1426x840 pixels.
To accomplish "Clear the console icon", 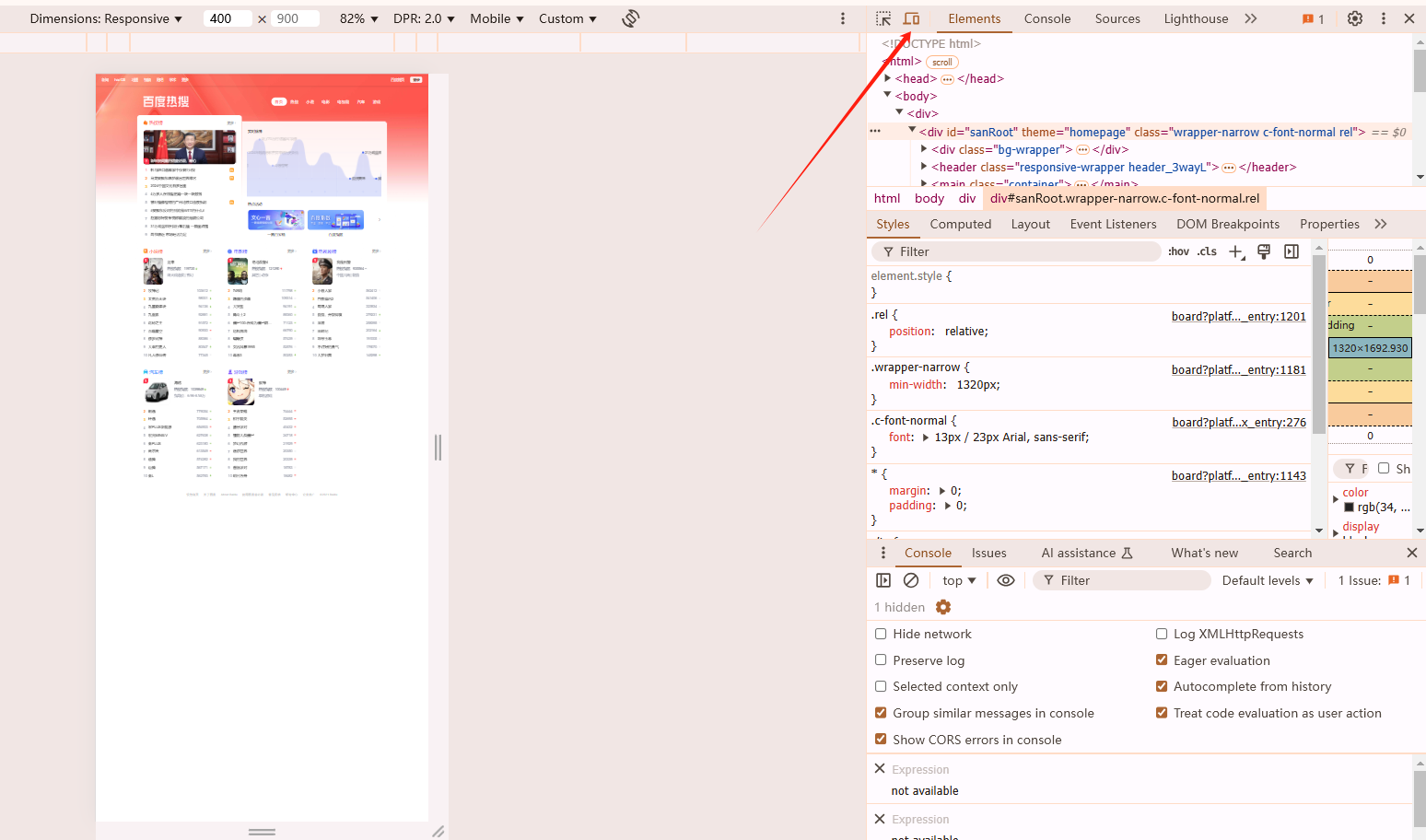I will (x=911, y=580).
